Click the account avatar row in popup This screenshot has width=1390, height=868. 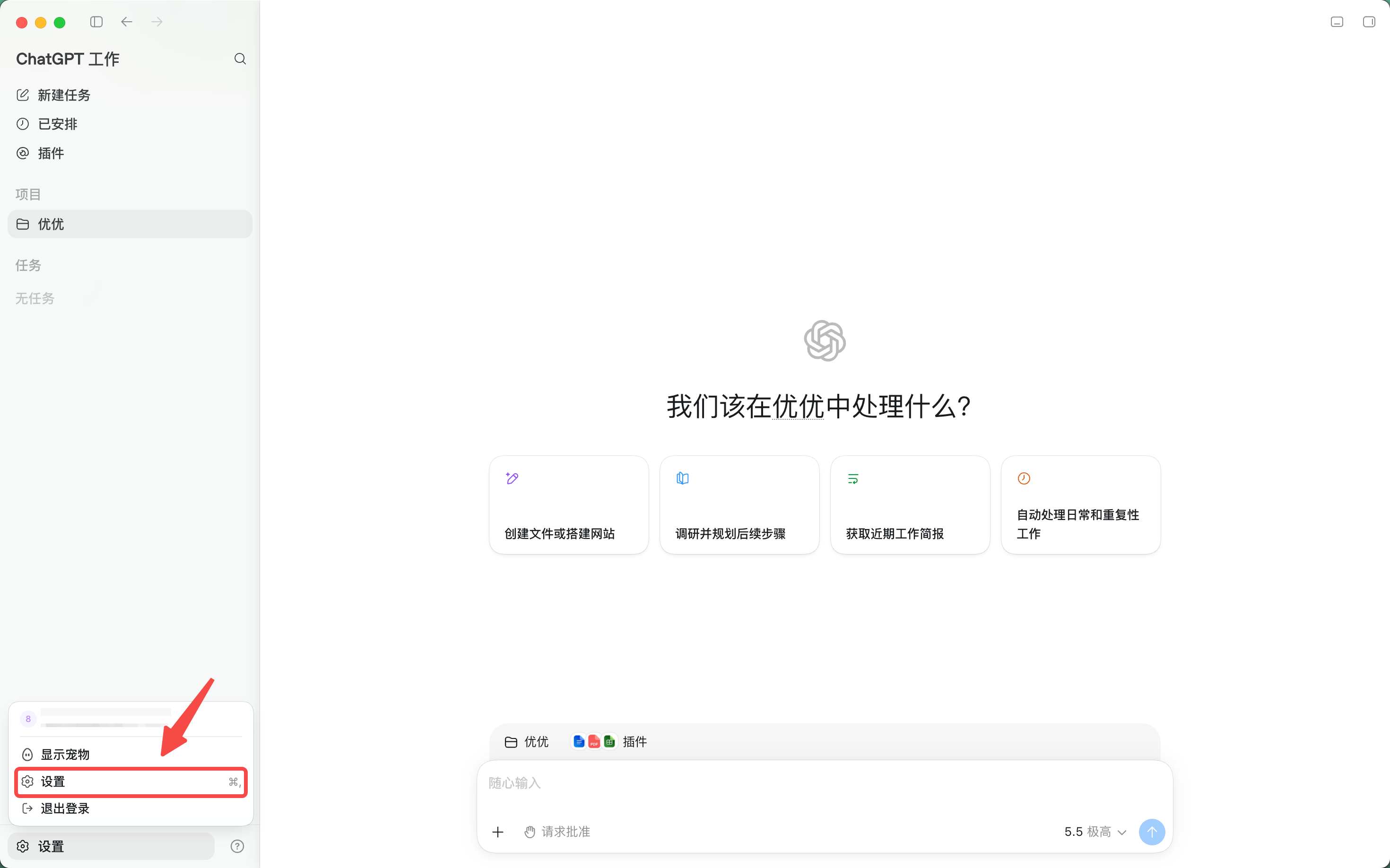click(x=131, y=719)
